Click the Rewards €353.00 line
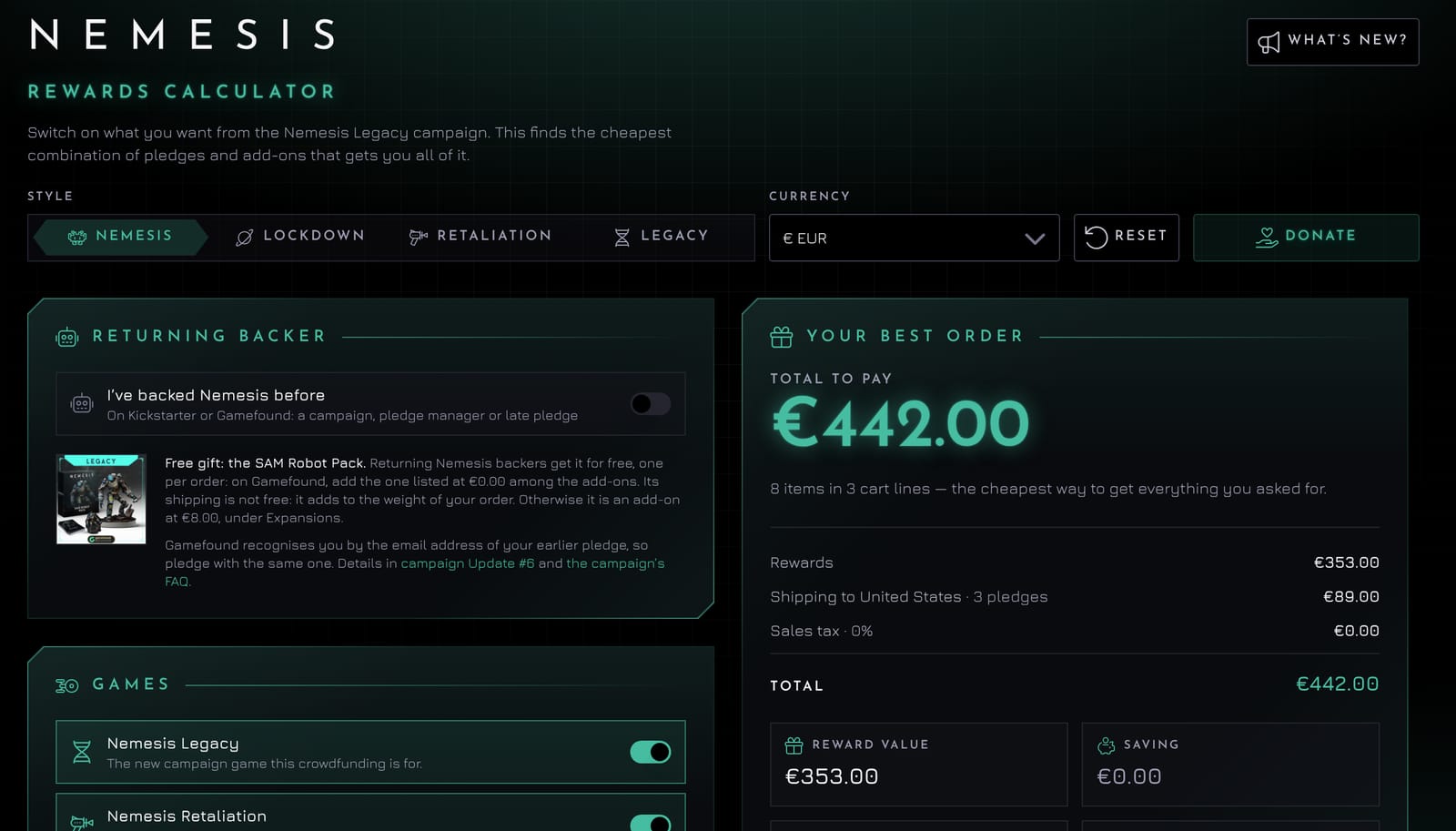Viewport: 1456px width, 831px height. coord(1075,562)
